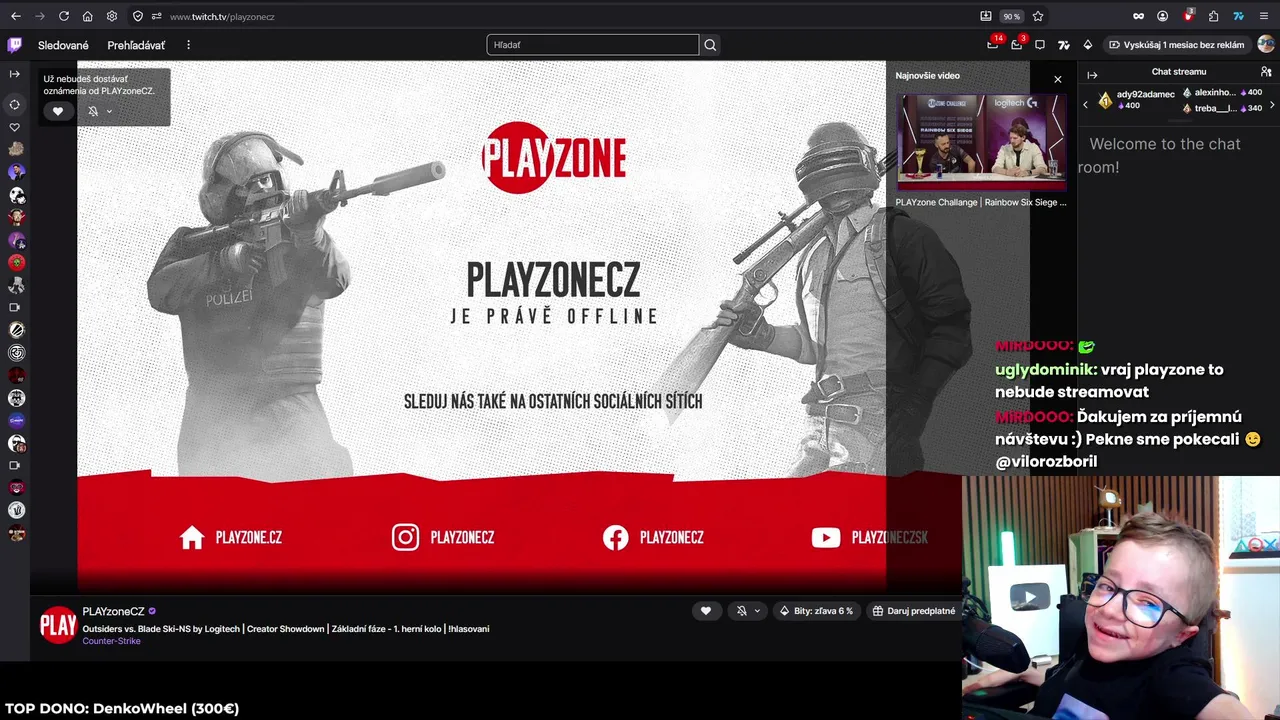Toggle notification bell in the overlay popup
This screenshot has height=720, width=1280.
[93, 111]
